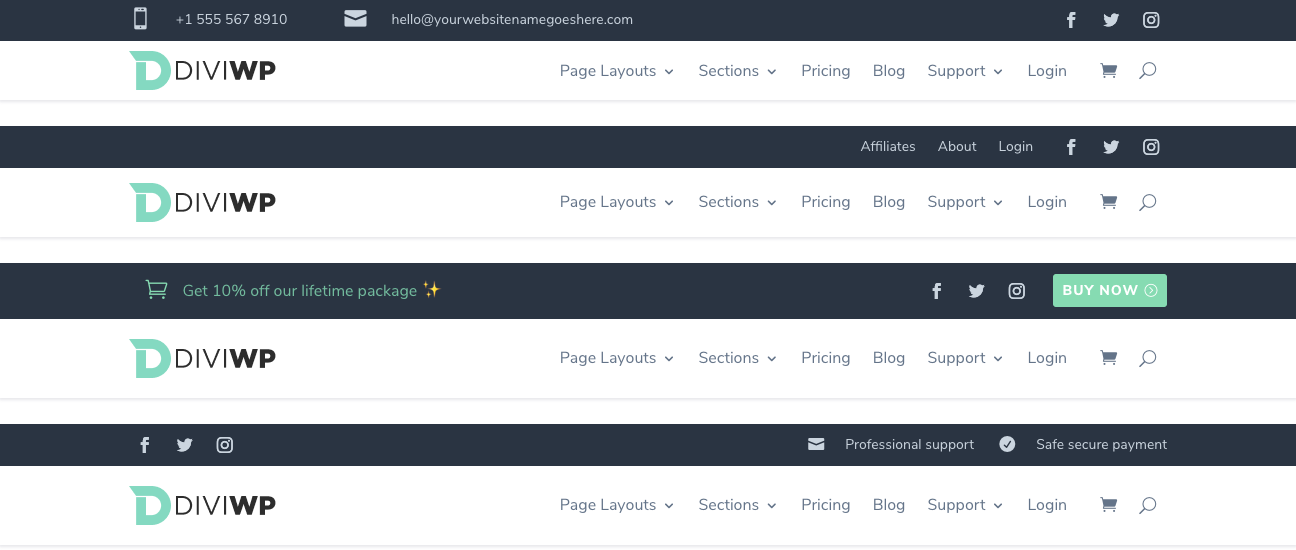Select Login in first header menu
The width and height of the screenshot is (1296, 550).
pyautogui.click(x=1047, y=71)
